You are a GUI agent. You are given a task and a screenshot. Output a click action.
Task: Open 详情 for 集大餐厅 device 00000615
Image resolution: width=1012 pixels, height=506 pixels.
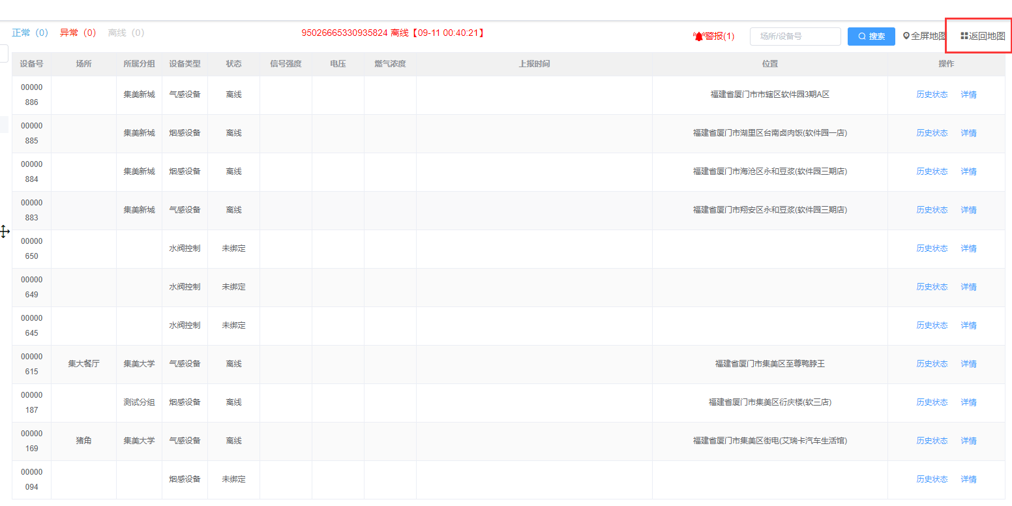click(968, 364)
